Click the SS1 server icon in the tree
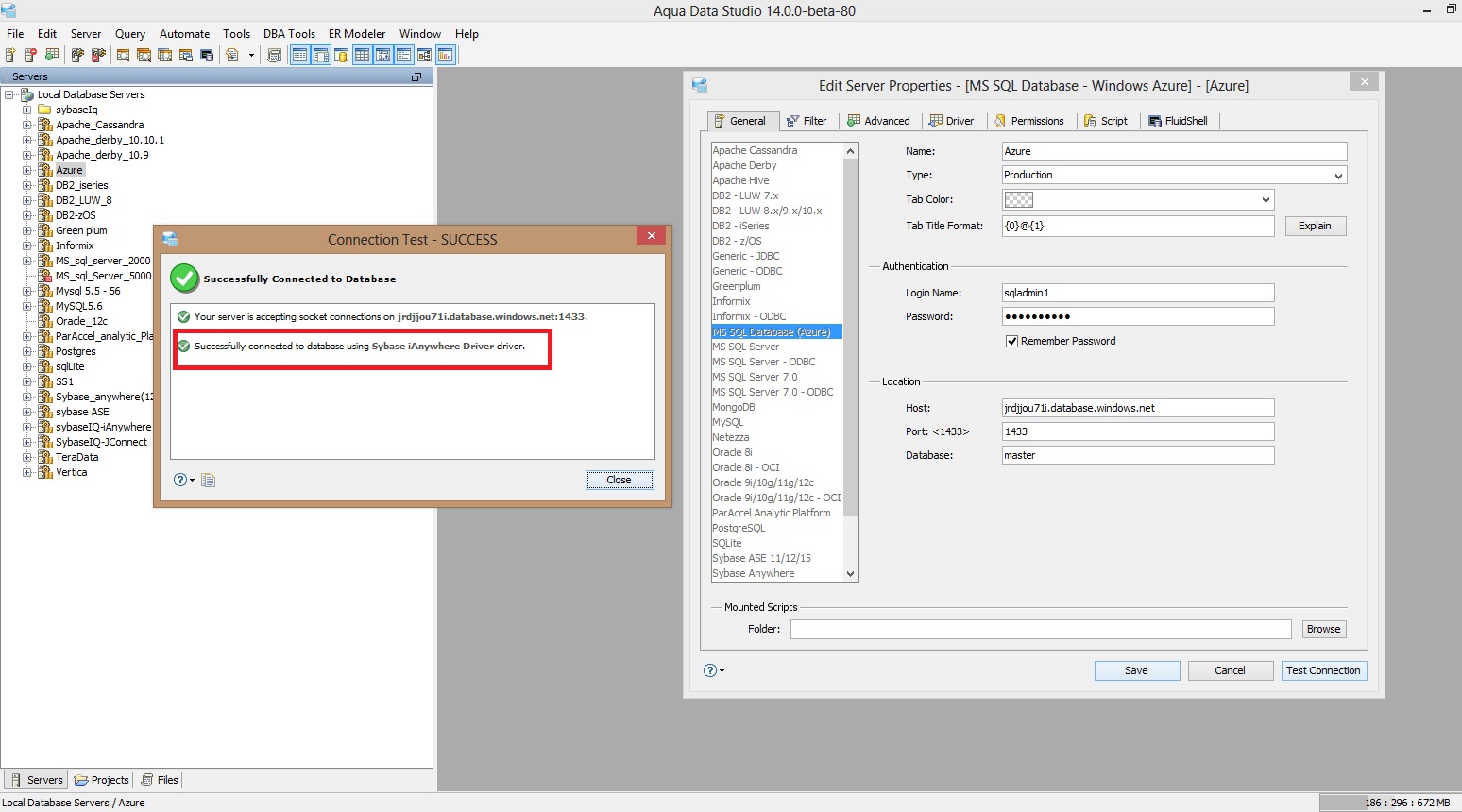This screenshot has width=1462, height=812. pyautogui.click(x=44, y=381)
